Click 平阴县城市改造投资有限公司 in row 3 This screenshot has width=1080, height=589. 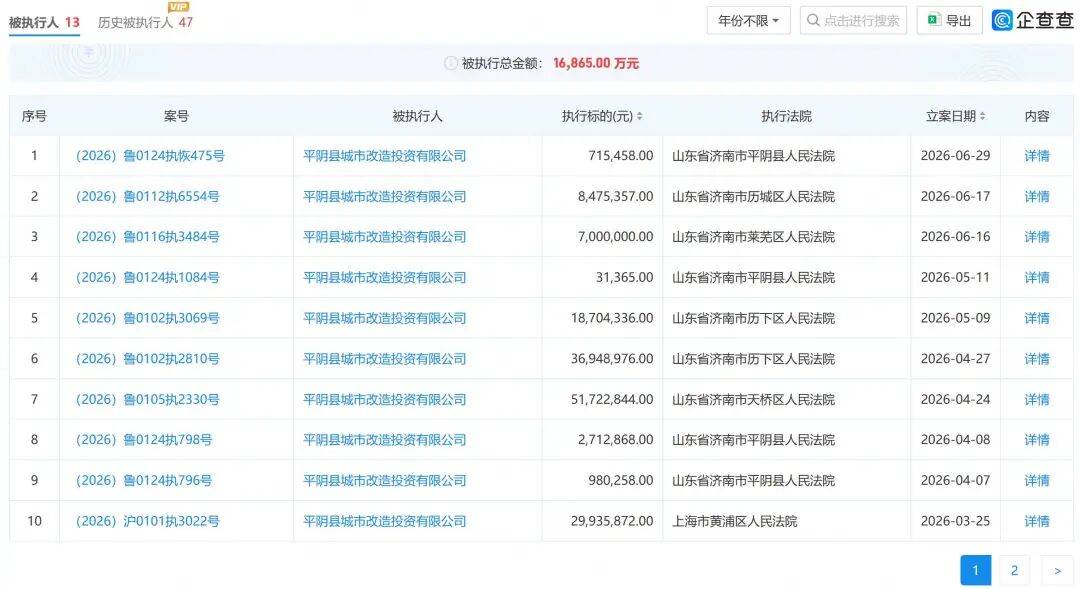click(384, 237)
